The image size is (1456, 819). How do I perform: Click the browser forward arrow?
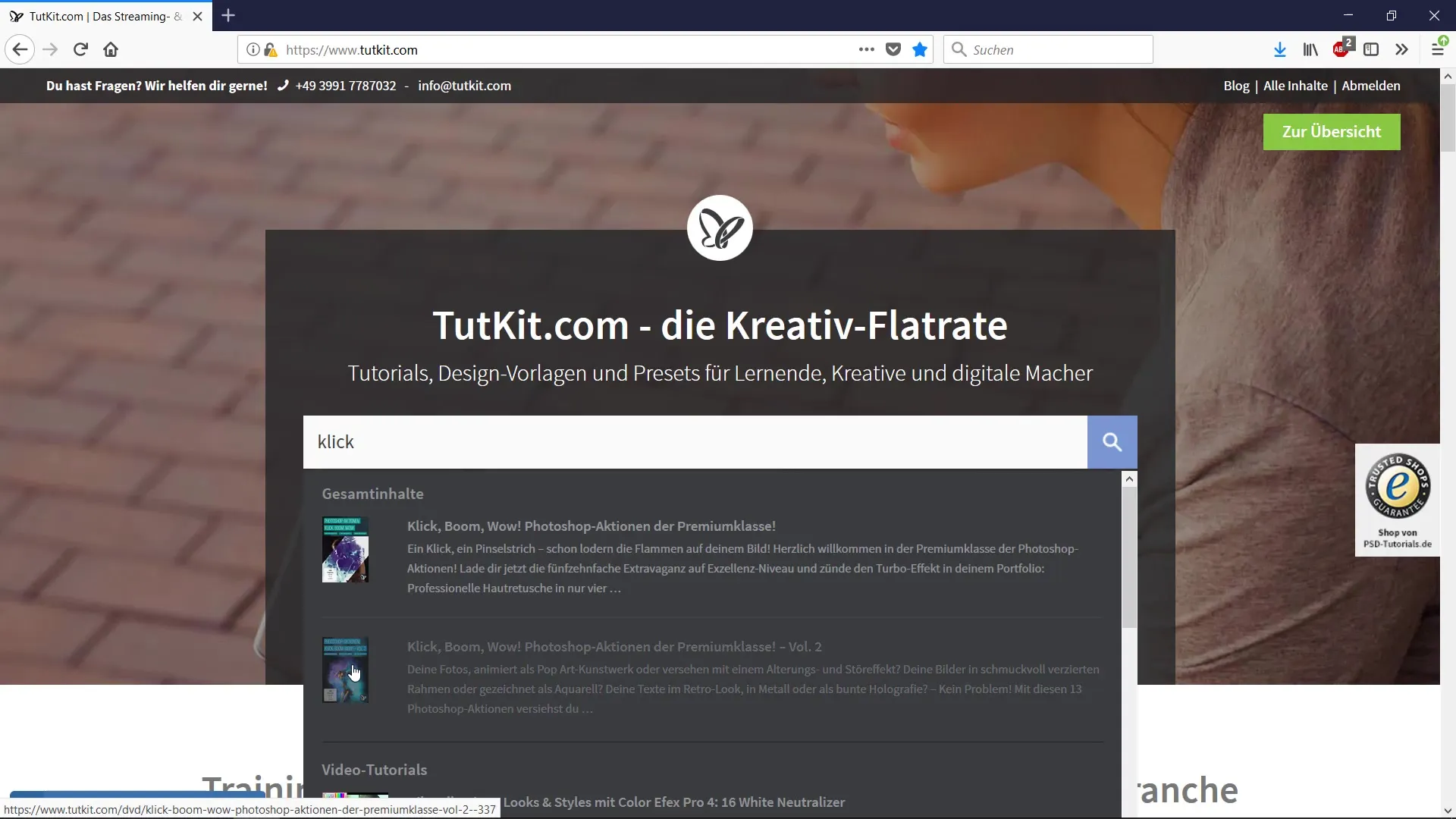50,50
